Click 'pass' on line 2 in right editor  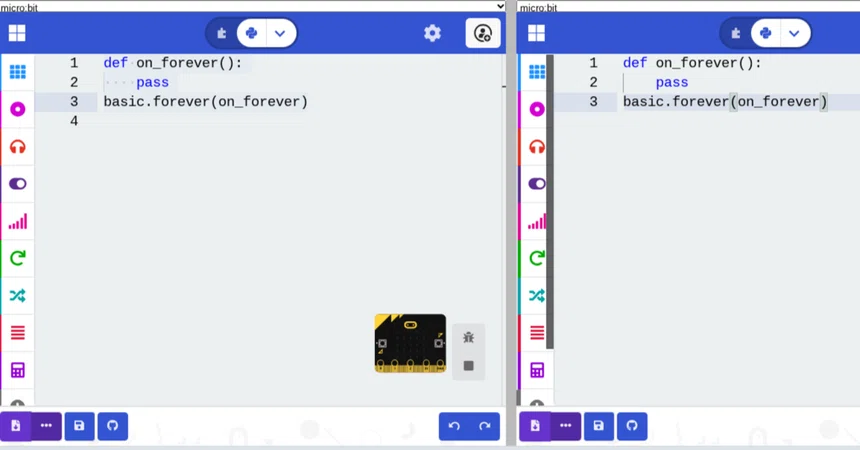coord(672,82)
